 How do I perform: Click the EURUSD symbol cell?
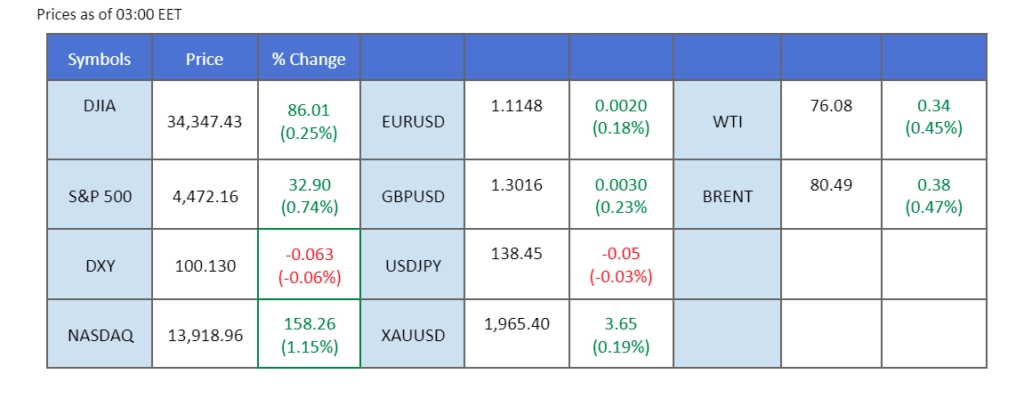tap(413, 121)
